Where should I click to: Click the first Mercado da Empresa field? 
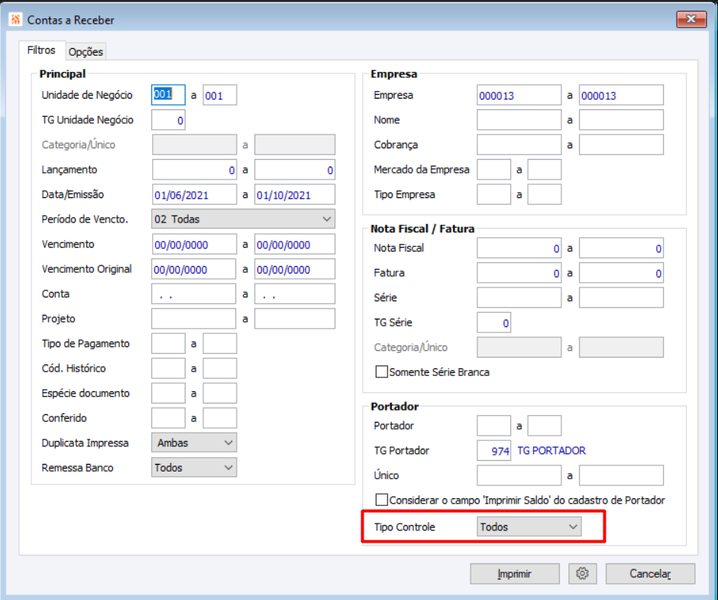(x=494, y=169)
